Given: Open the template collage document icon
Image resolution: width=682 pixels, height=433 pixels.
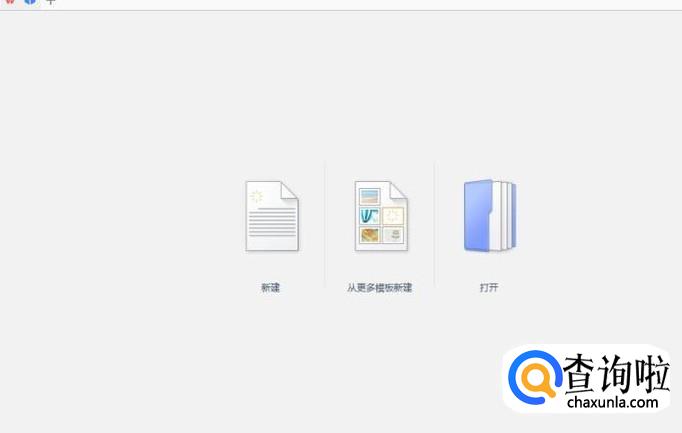Looking at the screenshot, I should (381, 216).
